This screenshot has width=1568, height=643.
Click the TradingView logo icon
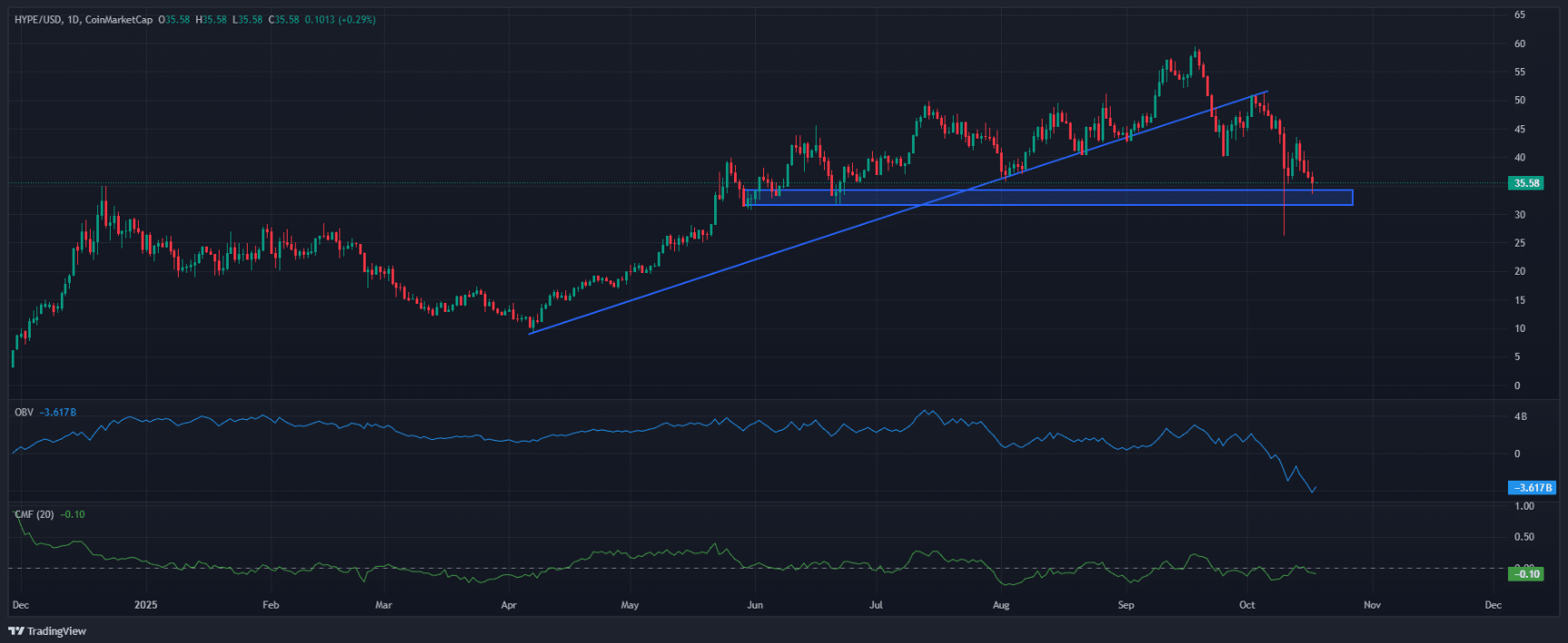[x=15, y=631]
